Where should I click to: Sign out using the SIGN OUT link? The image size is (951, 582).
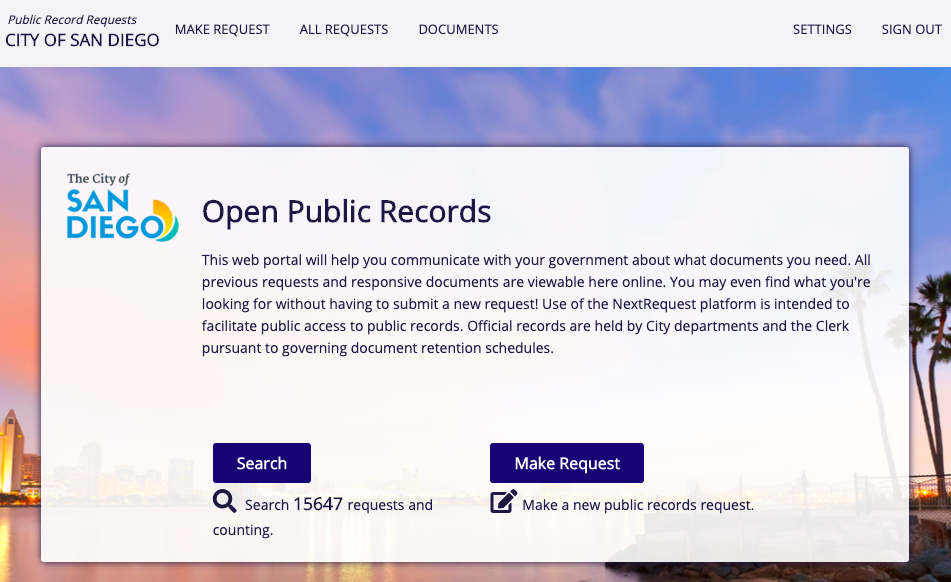tap(911, 29)
